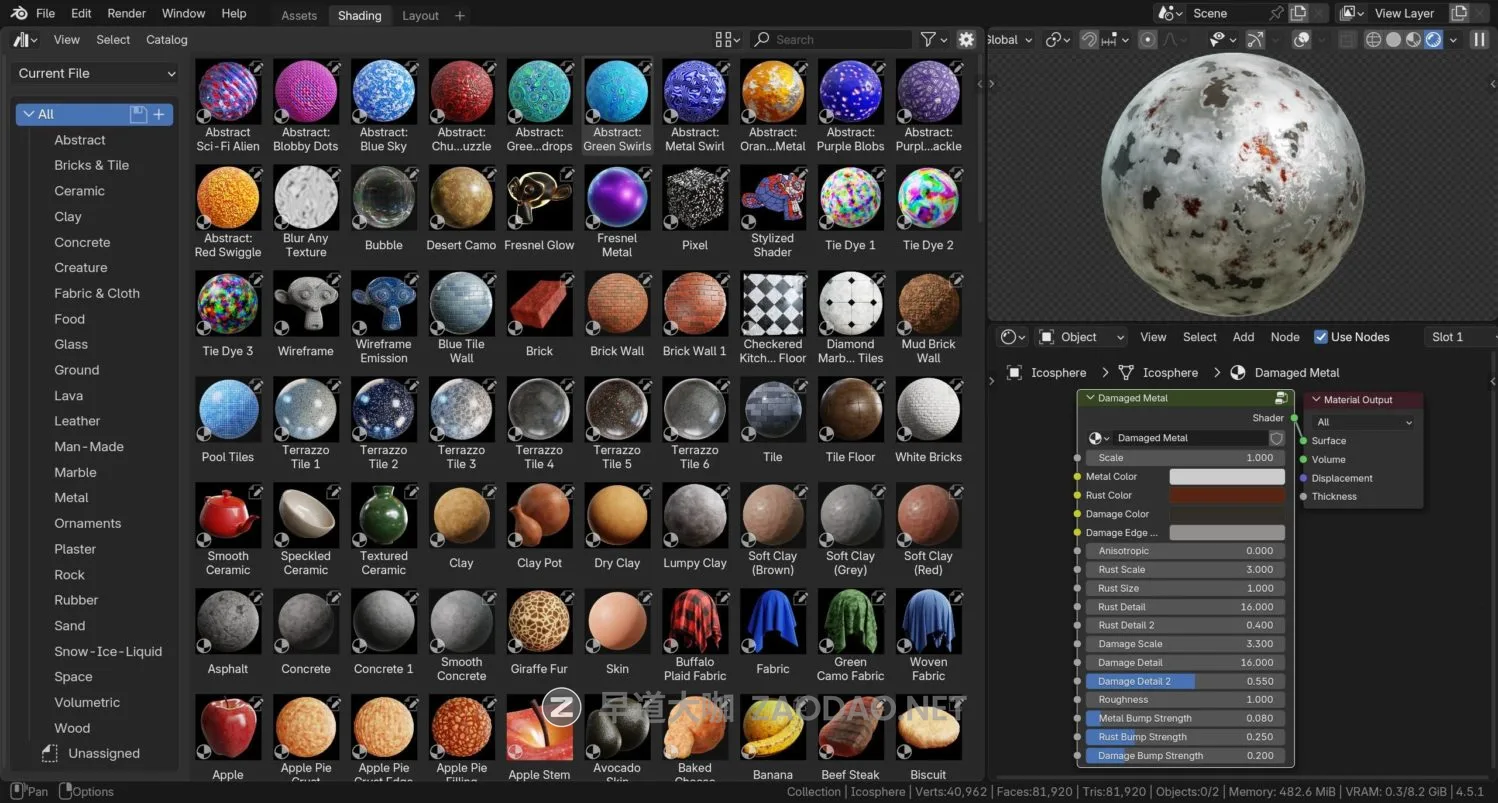
Task: Open the asset browser editor type icon
Action: (x=24, y=39)
